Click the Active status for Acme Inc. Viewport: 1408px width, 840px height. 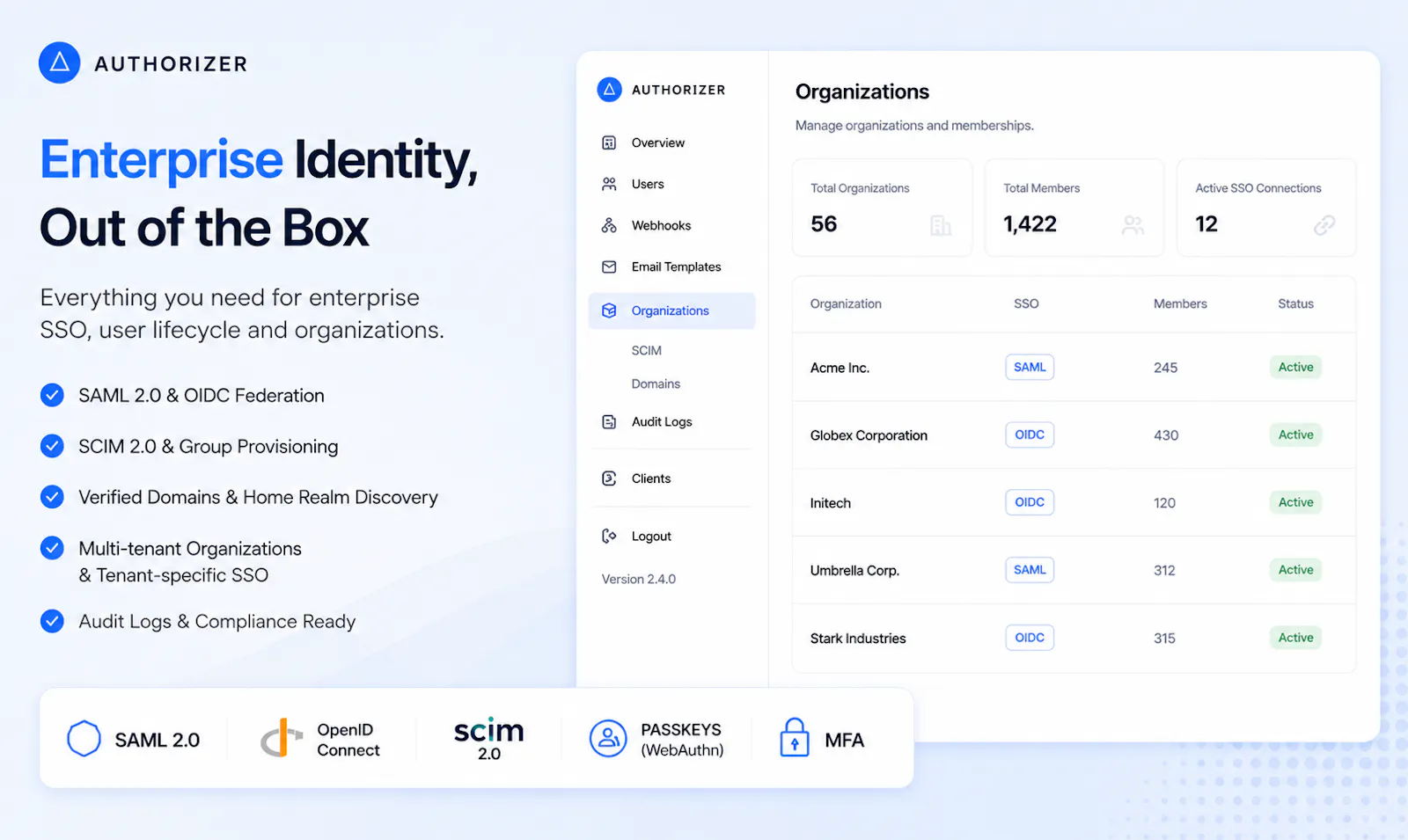(1295, 367)
